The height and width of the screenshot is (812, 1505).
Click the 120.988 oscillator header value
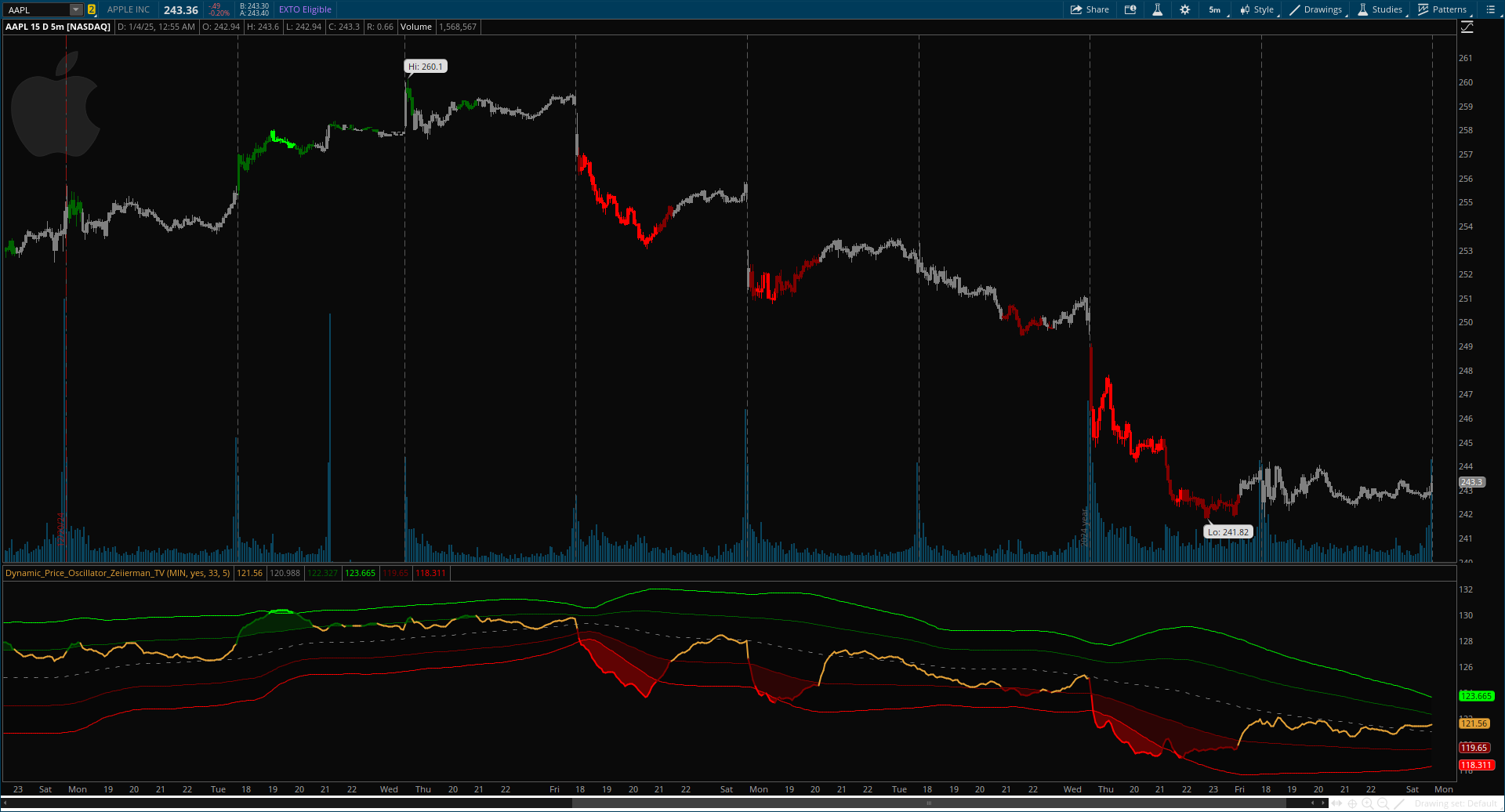click(x=285, y=573)
